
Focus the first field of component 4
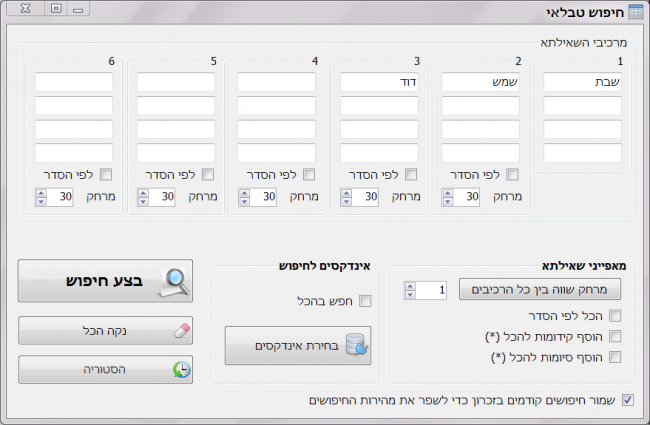pyautogui.click(x=276, y=82)
